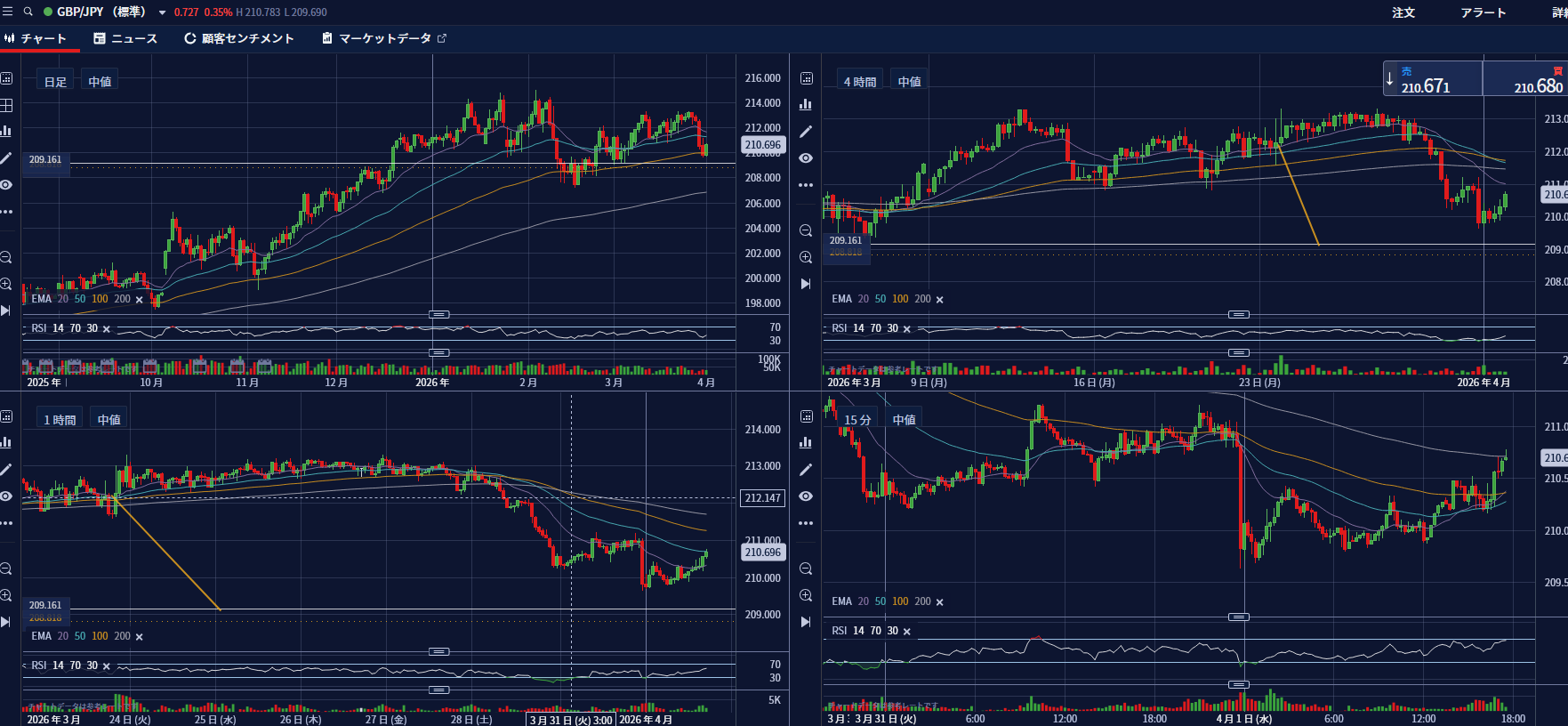Open chart type bars icon on 4時間 chart

coord(806,104)
